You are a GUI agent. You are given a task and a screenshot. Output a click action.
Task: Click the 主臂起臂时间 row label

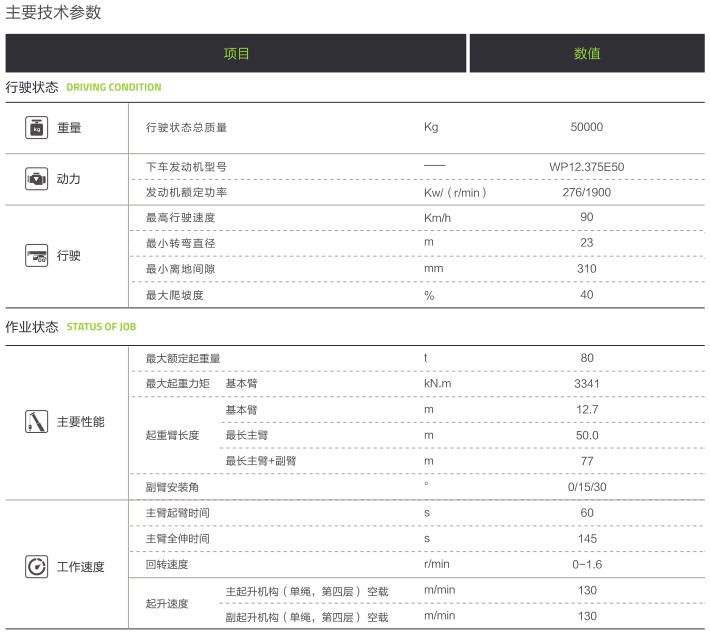click(178, 513)
